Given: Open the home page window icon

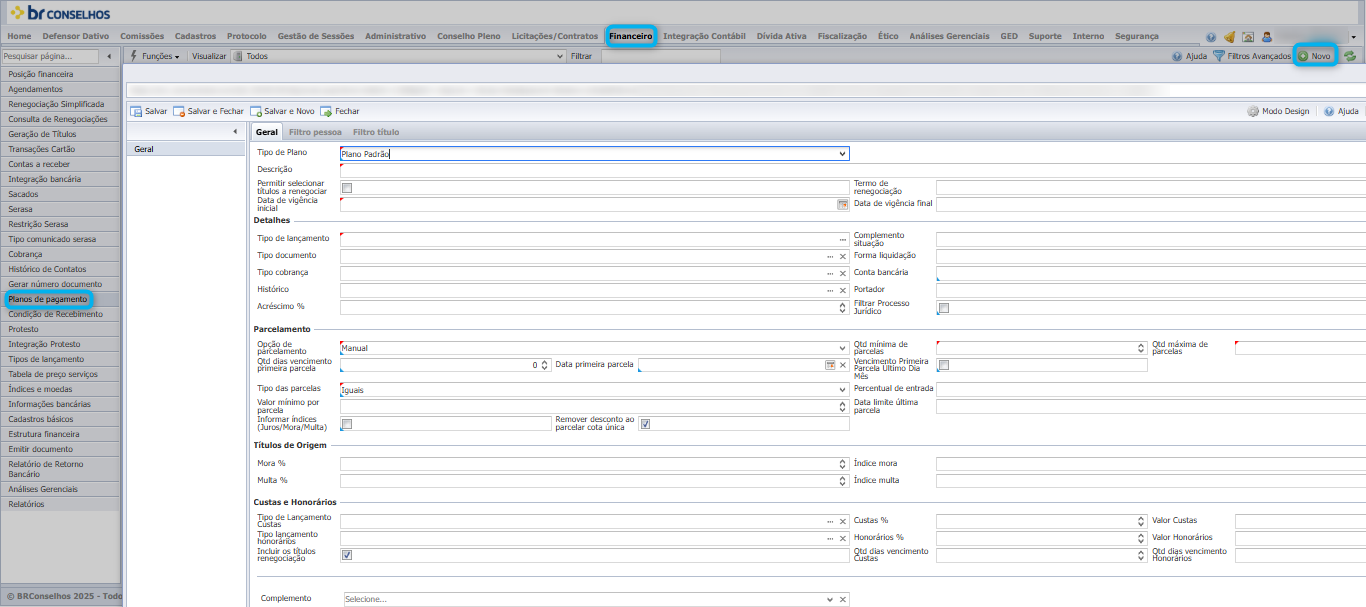Looking at the screenshot, I should point(1248,37).
